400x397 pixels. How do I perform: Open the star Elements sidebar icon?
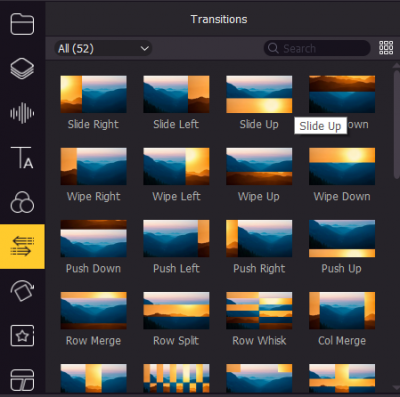(x=22, y=336)
